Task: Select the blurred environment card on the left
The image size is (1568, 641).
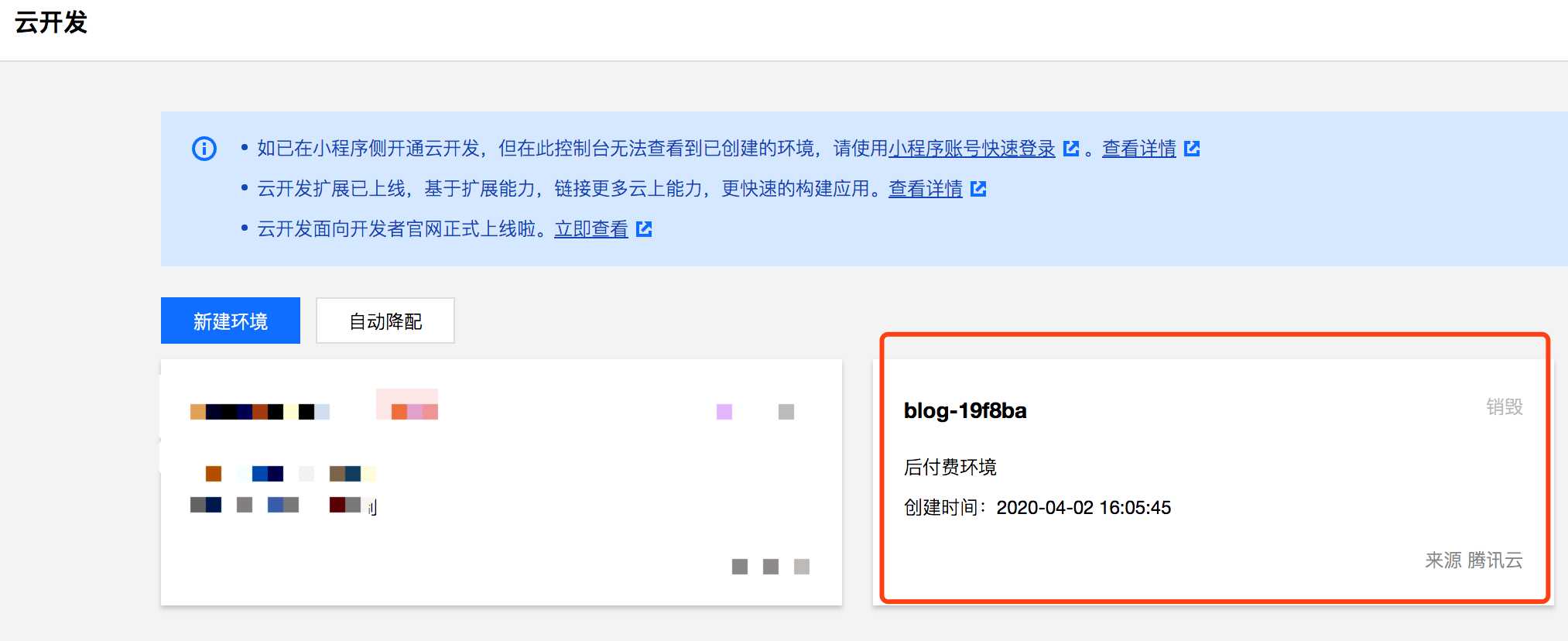Action: 502,482
